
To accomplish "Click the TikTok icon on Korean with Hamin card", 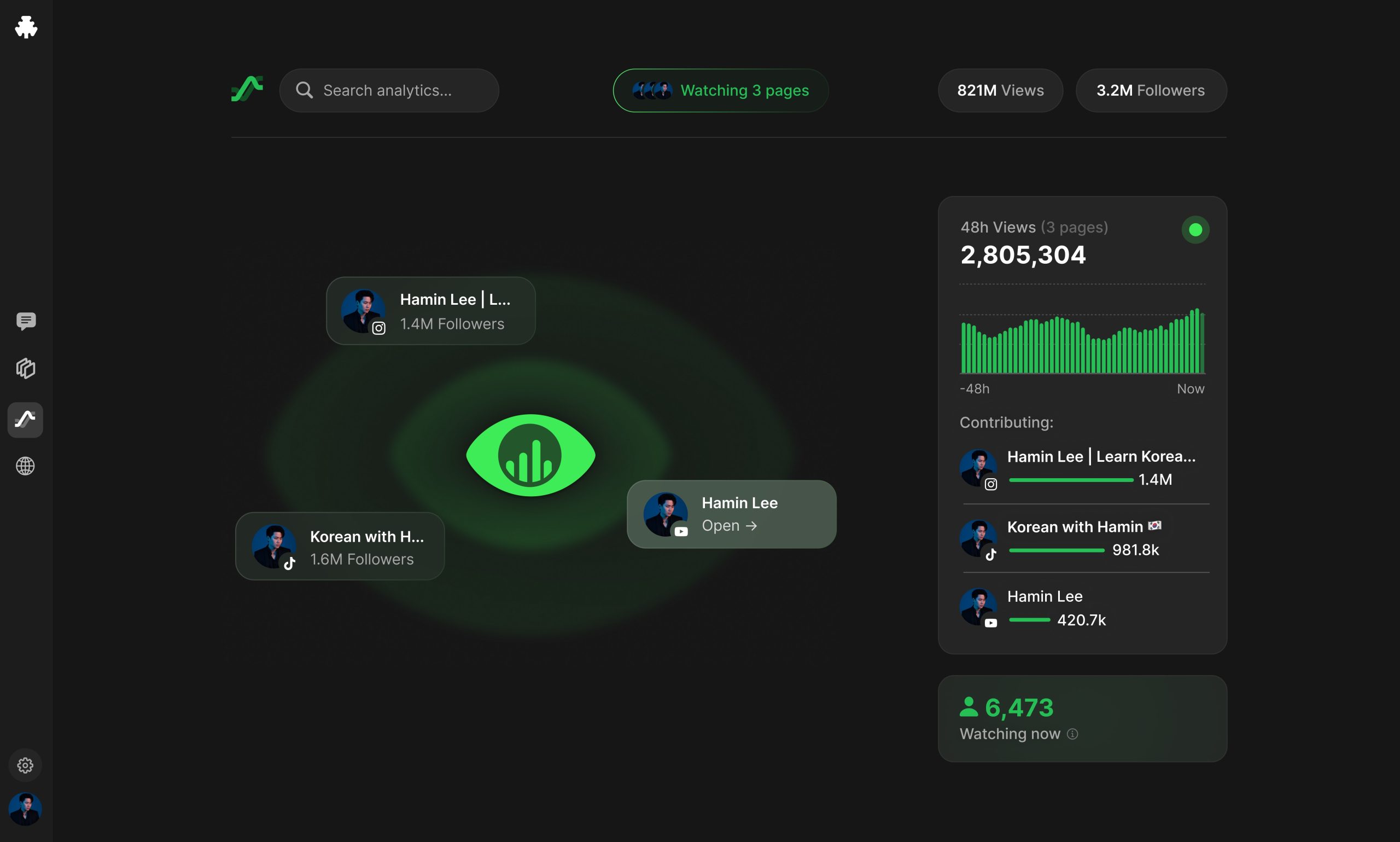I will point(289,564).
